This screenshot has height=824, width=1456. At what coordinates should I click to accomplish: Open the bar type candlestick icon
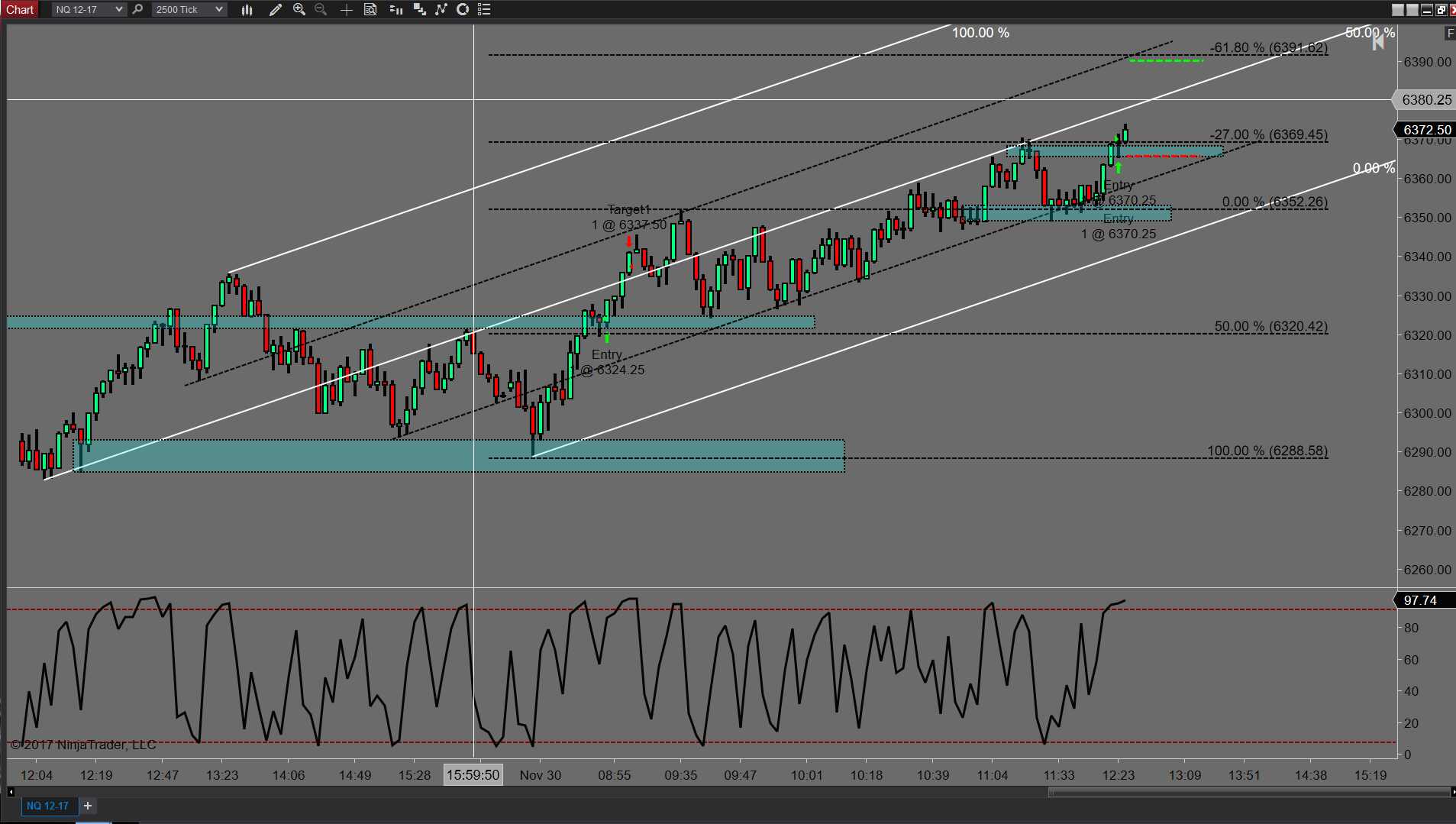coord(247,9)
